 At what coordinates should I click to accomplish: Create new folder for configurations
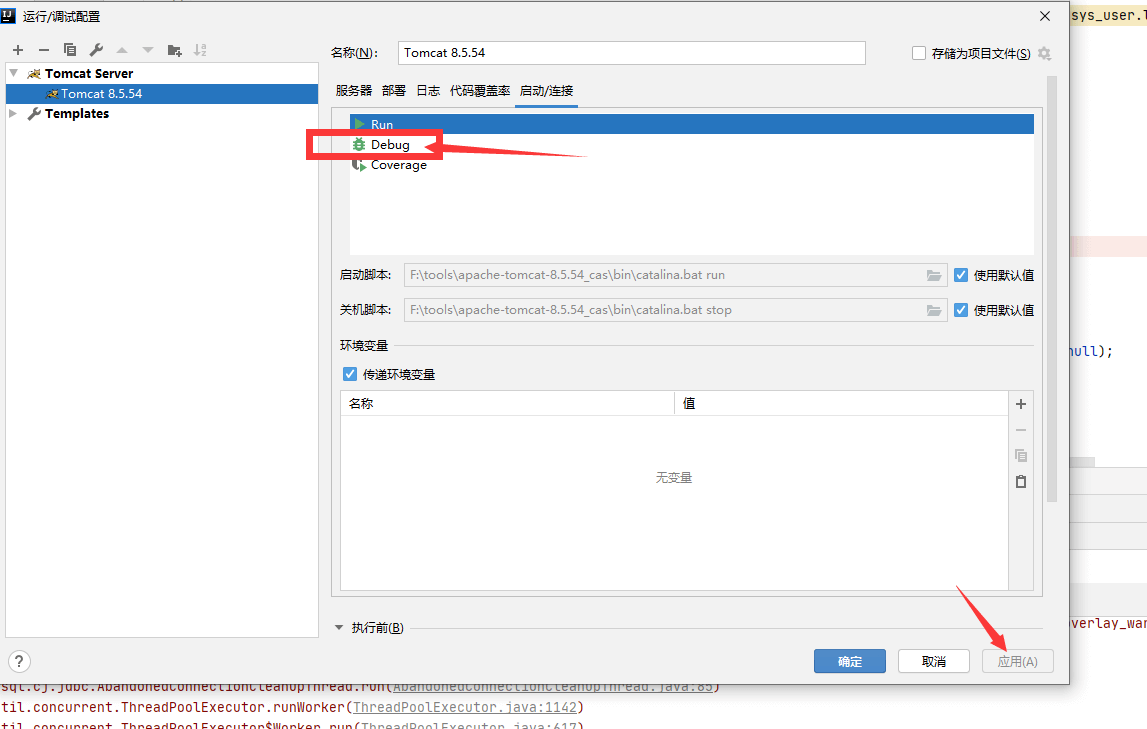pos(174,50)
